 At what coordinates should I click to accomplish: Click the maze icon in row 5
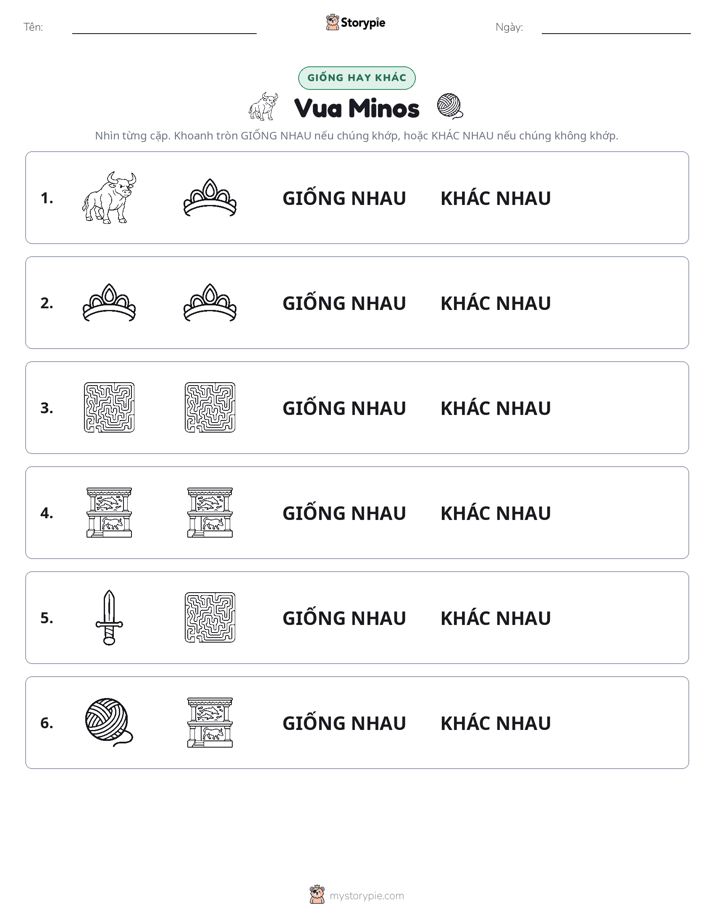tap(210, 618)
